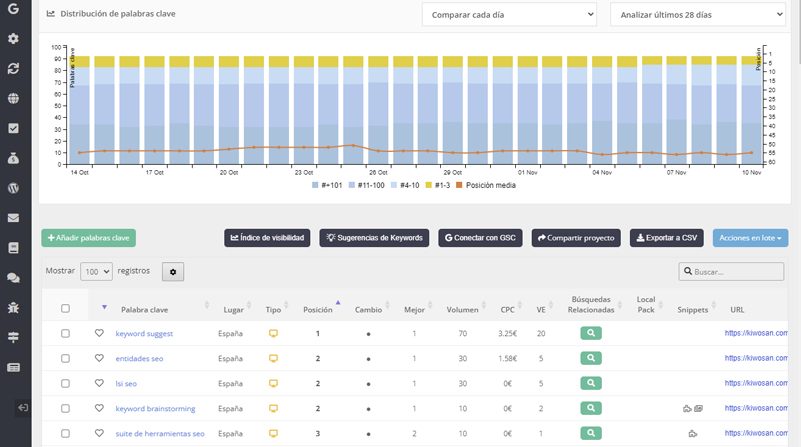Open related searches for 'keyword brainstorming'
This screenshot has height=447, width=801.
(591, 408)
